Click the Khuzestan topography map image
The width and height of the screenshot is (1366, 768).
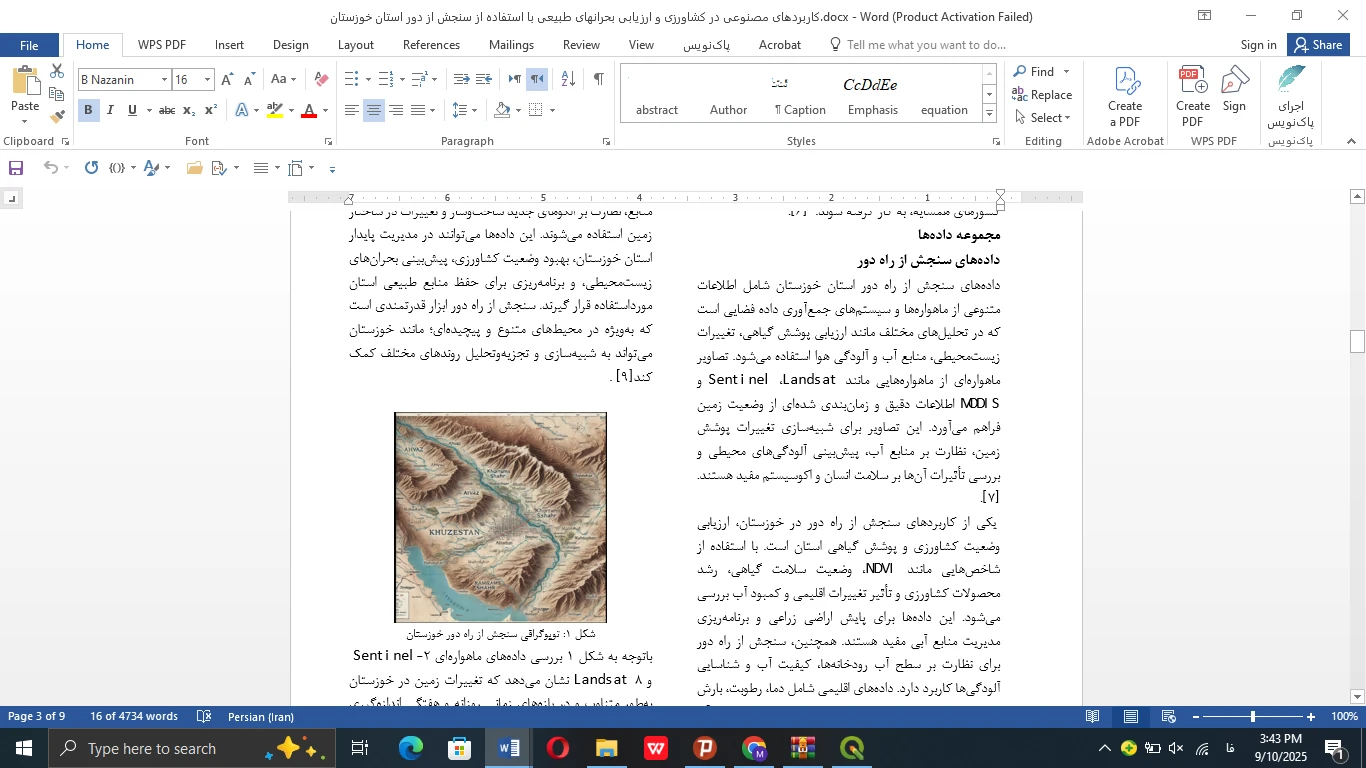pos(500,518)
